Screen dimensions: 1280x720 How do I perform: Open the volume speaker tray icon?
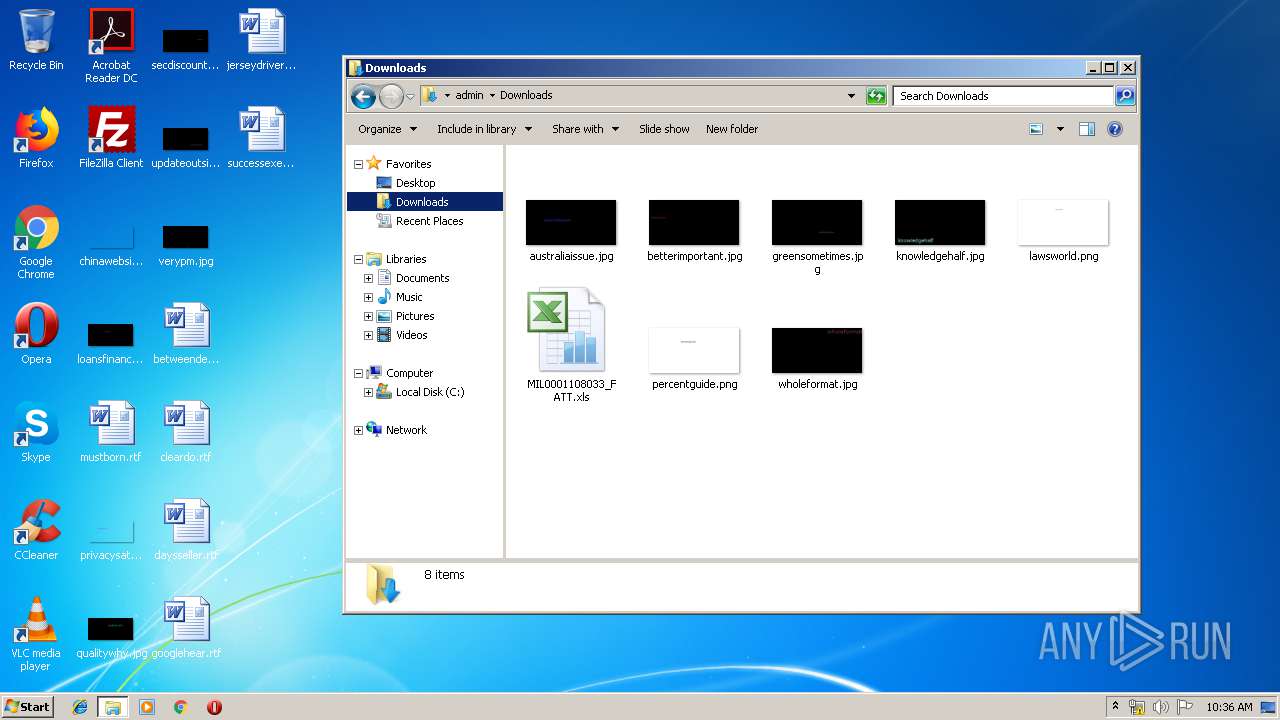tap(1161, 707)
